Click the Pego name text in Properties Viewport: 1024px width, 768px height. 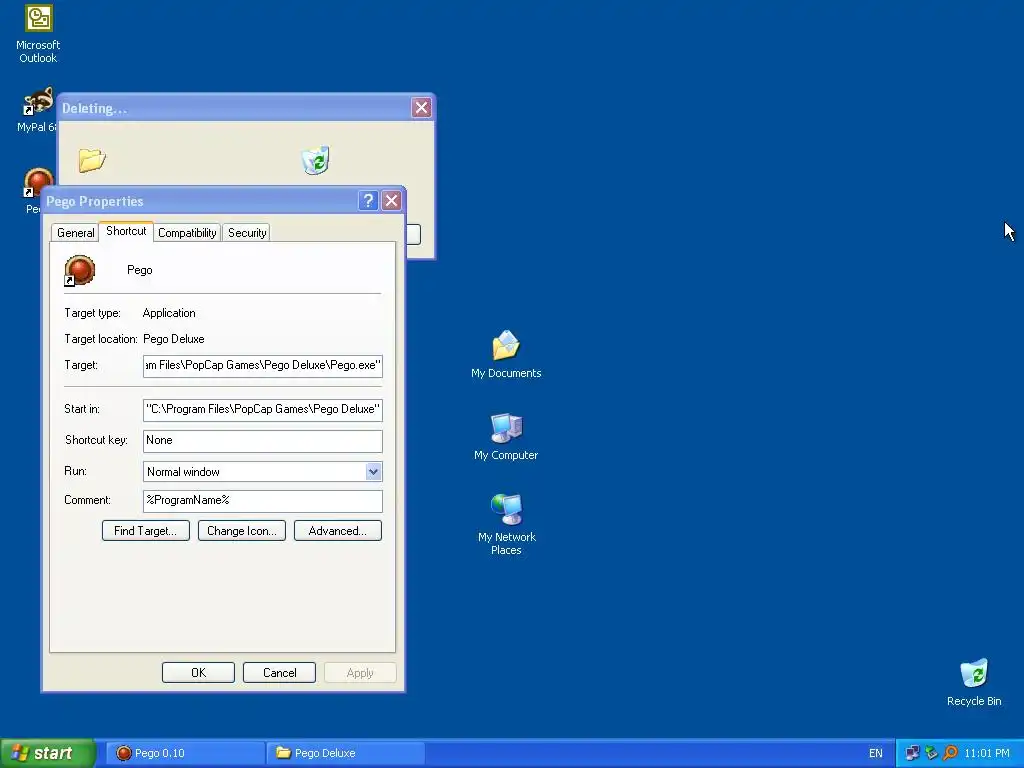point(140,270)
